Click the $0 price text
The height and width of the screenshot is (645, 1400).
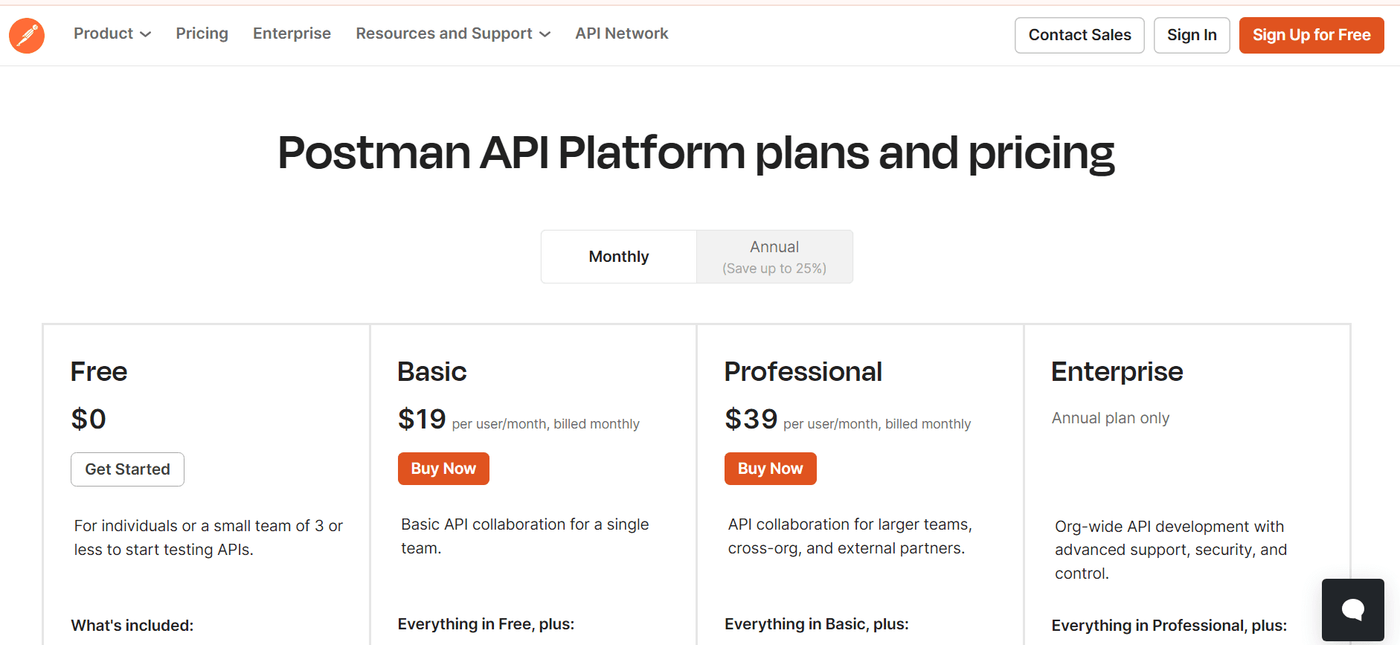pyautogui.click(x=89, y=419)
